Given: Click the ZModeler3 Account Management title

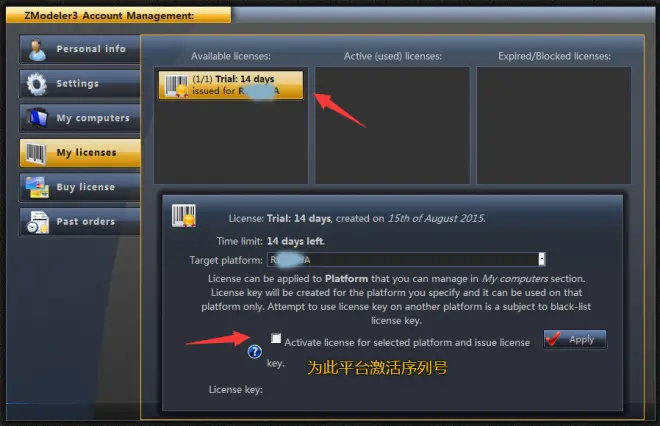Looking at the screenshot, I should click(x=109, y=16).
